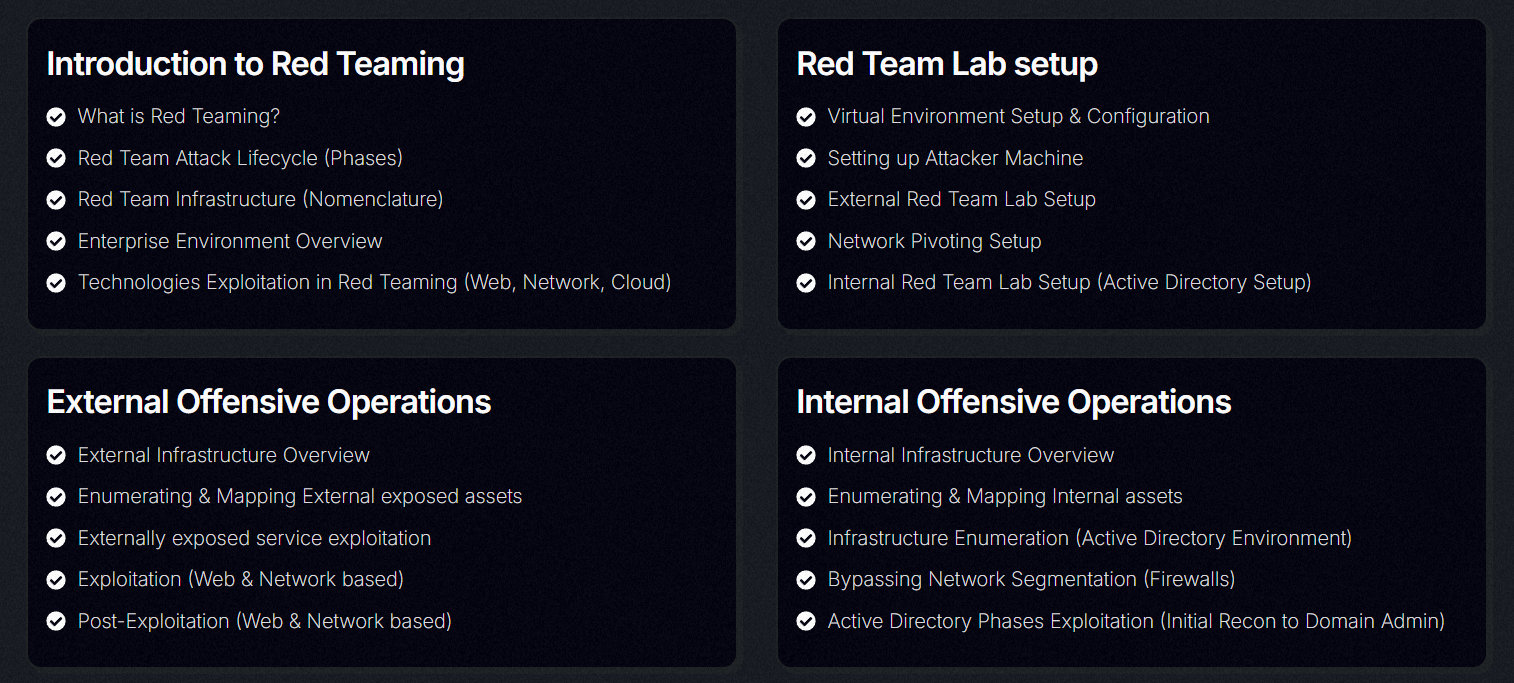Open Virtual Environment Setup & Configuration
The width and height of the screenshot is (1514, 683).
[1018, 116]
